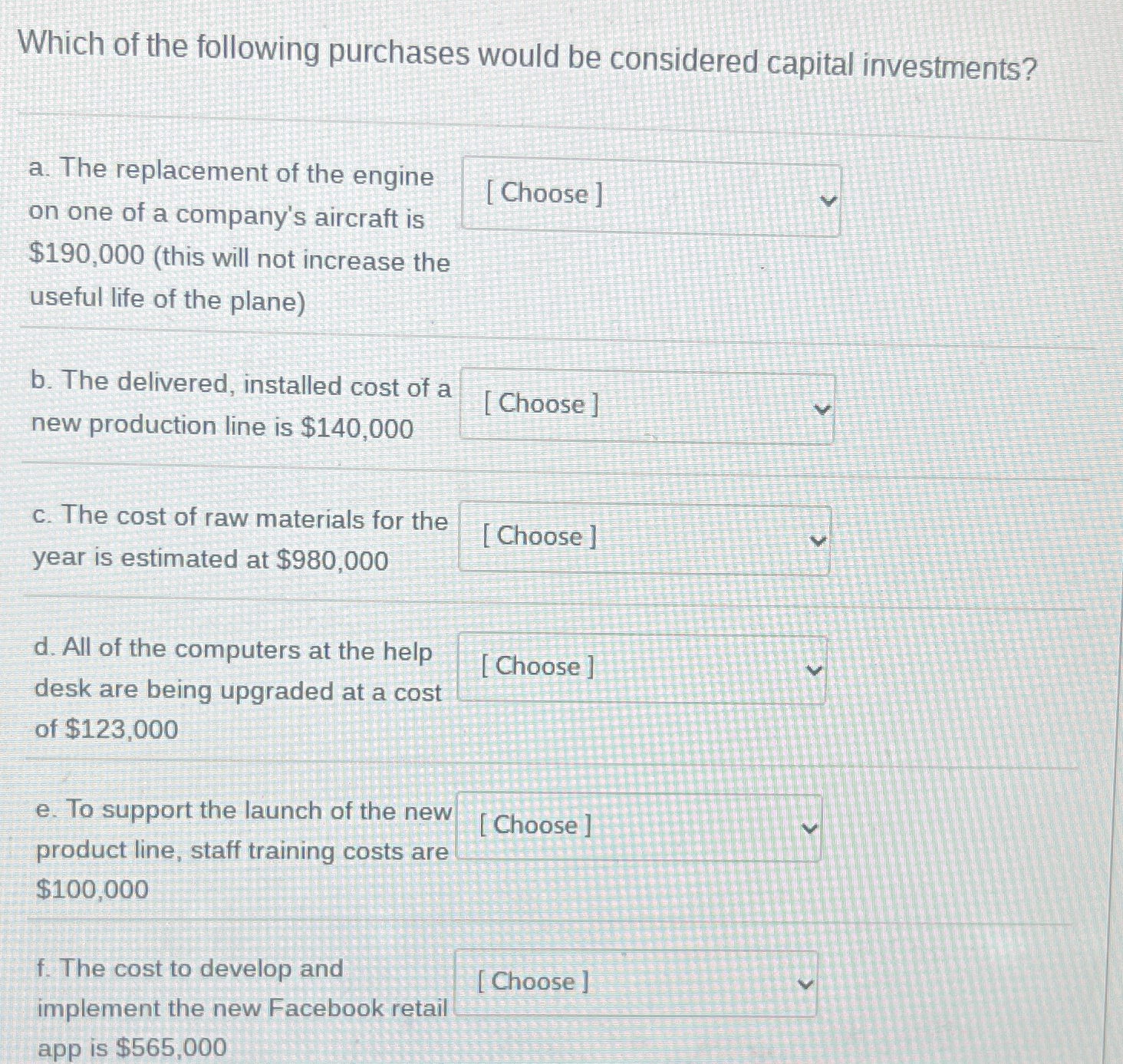This screenshot has width=1123, height=1064.
Task: Open the Choose dropdown for the computer upgrade item
Action: (x=641, y=667)
